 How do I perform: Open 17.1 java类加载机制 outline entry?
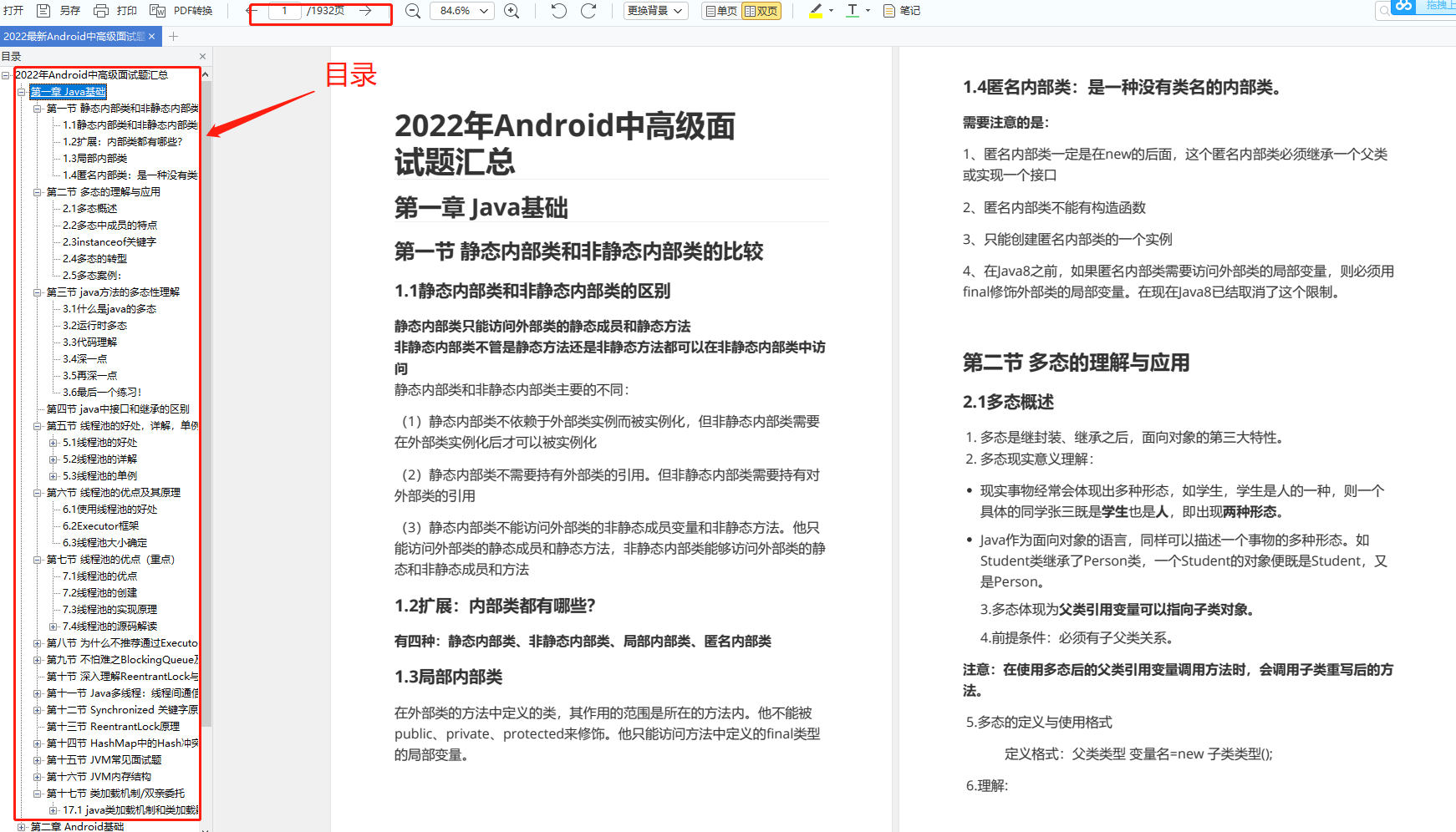(130, 810)
